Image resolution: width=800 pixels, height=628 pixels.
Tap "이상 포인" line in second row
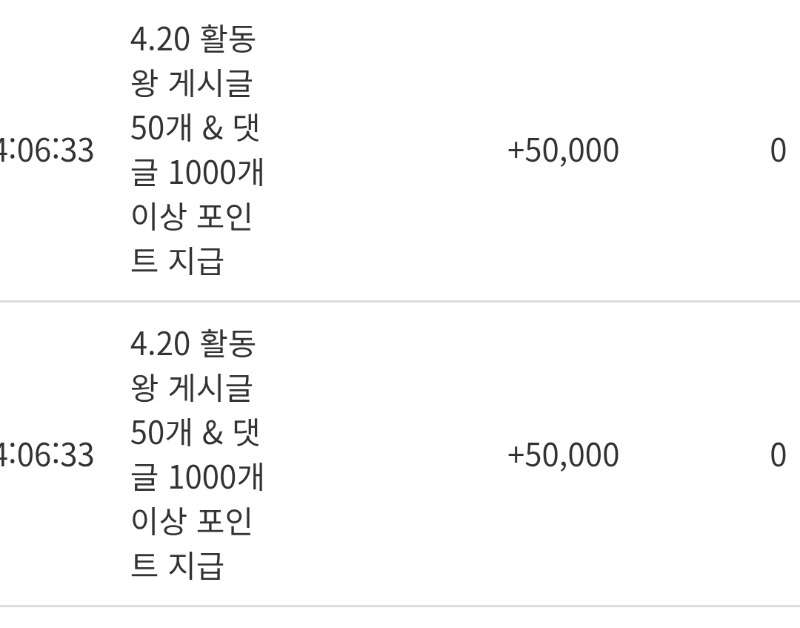pos(191,521)
